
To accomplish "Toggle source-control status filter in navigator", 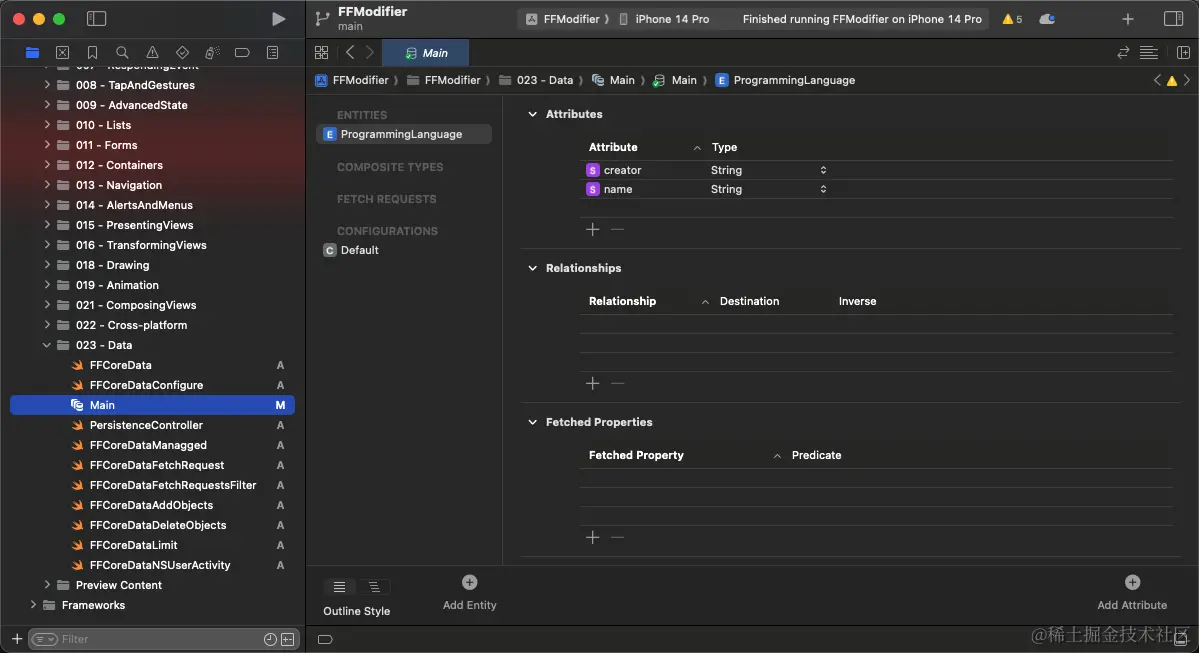I will [288, 639].
